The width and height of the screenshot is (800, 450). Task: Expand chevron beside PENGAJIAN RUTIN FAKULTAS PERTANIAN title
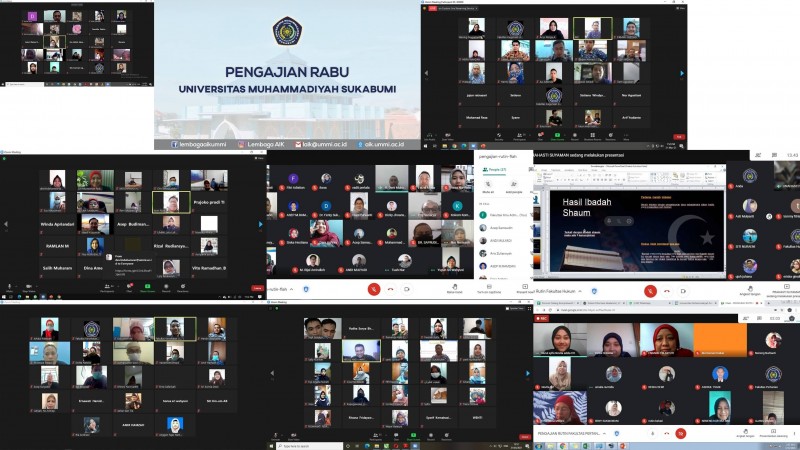coord(604,434)
